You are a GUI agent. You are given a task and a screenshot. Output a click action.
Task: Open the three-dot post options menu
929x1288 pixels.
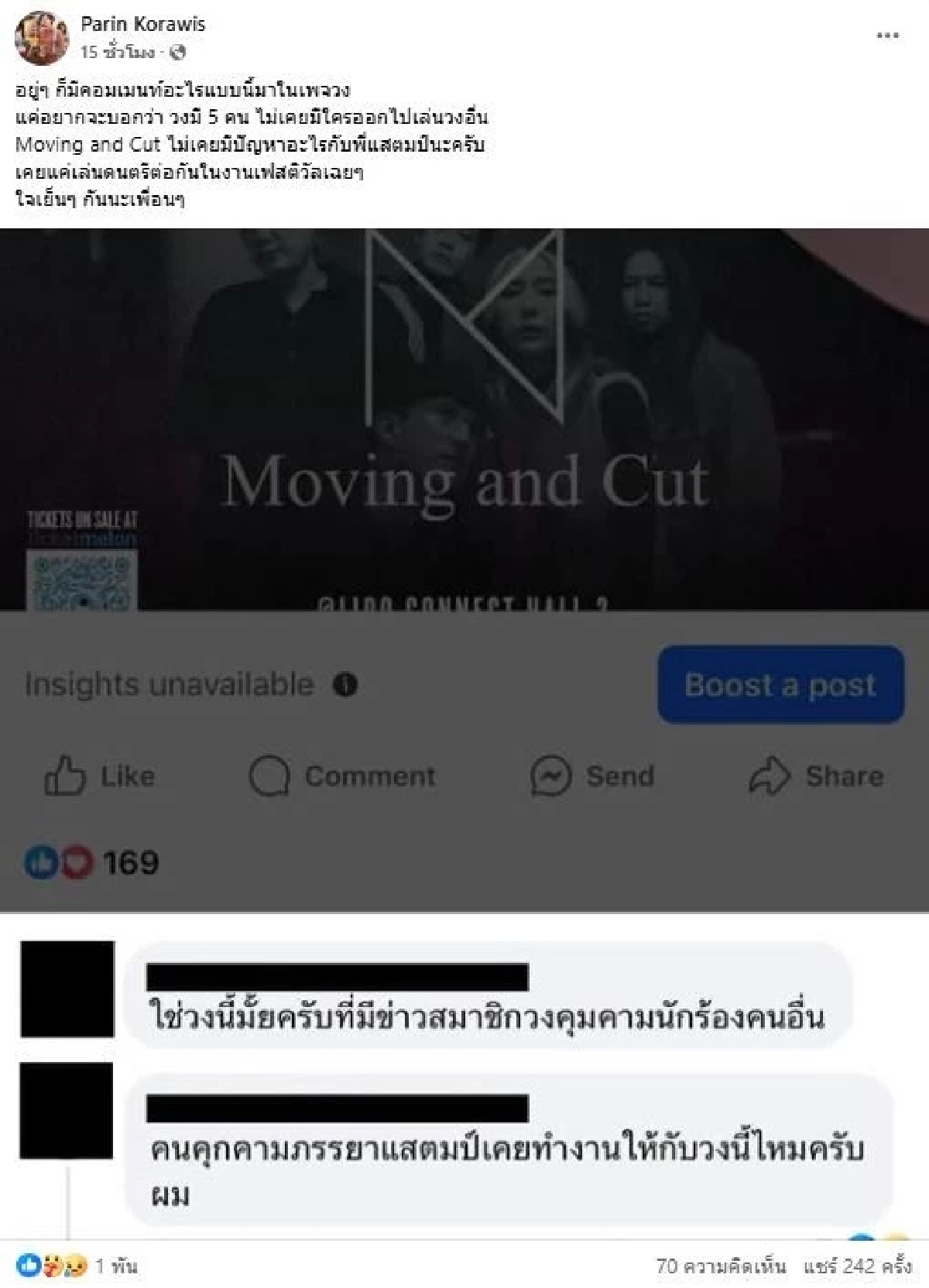(x=887, y=36)
